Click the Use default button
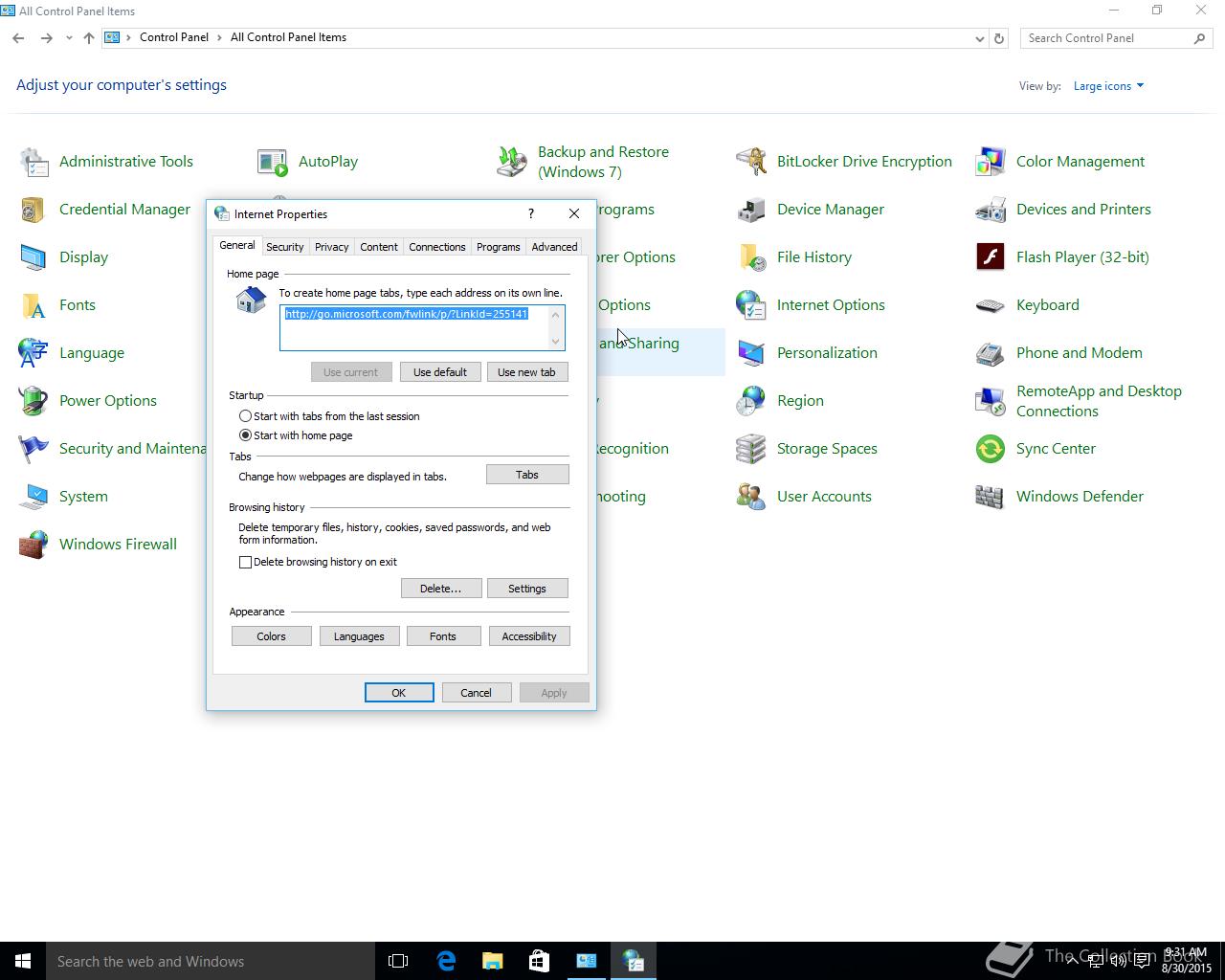 [x=440, y=372]
